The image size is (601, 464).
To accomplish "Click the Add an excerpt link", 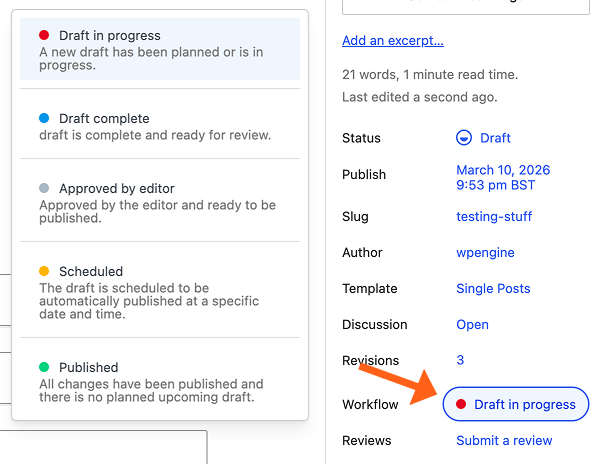I will pos(393,40).
